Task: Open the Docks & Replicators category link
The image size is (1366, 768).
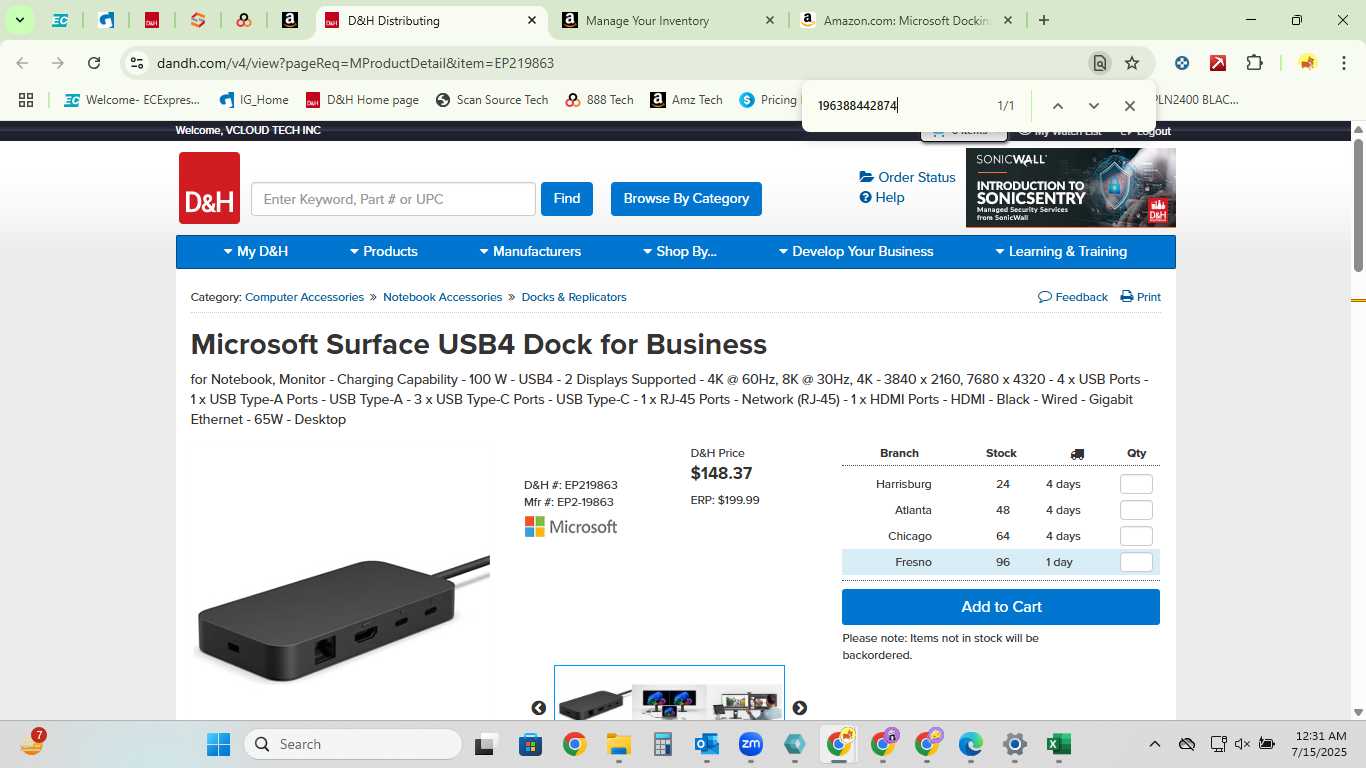Action: tap(574, 297)
